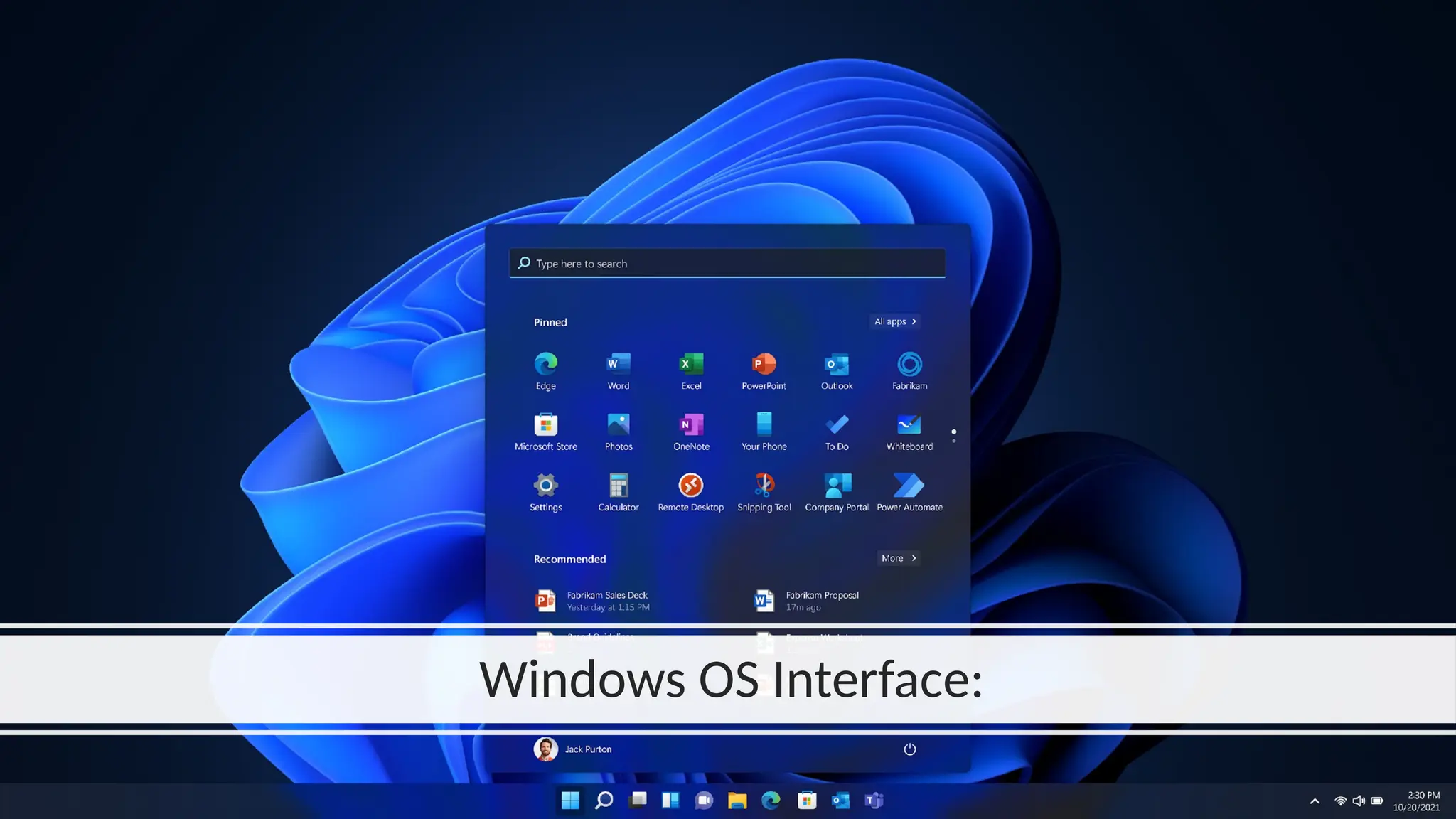
Task: Launch Power Automate
Action: 909,493
